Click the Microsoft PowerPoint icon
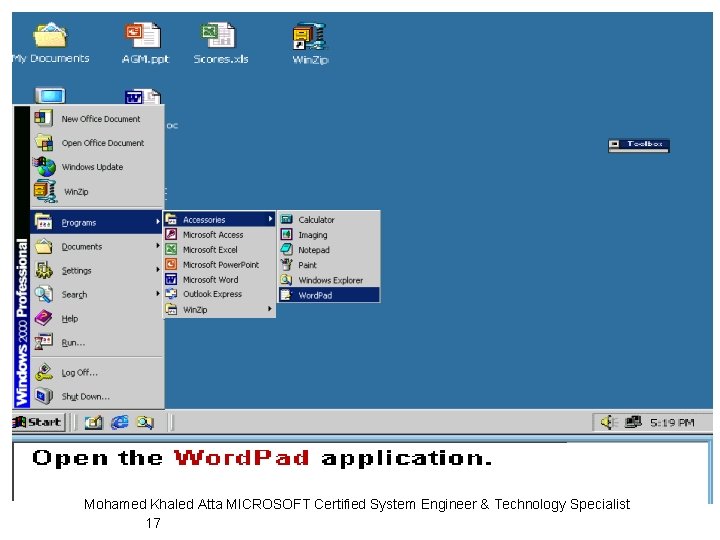Image resolution: width=720 pixels, height=540 pixels. click(171, 264)
